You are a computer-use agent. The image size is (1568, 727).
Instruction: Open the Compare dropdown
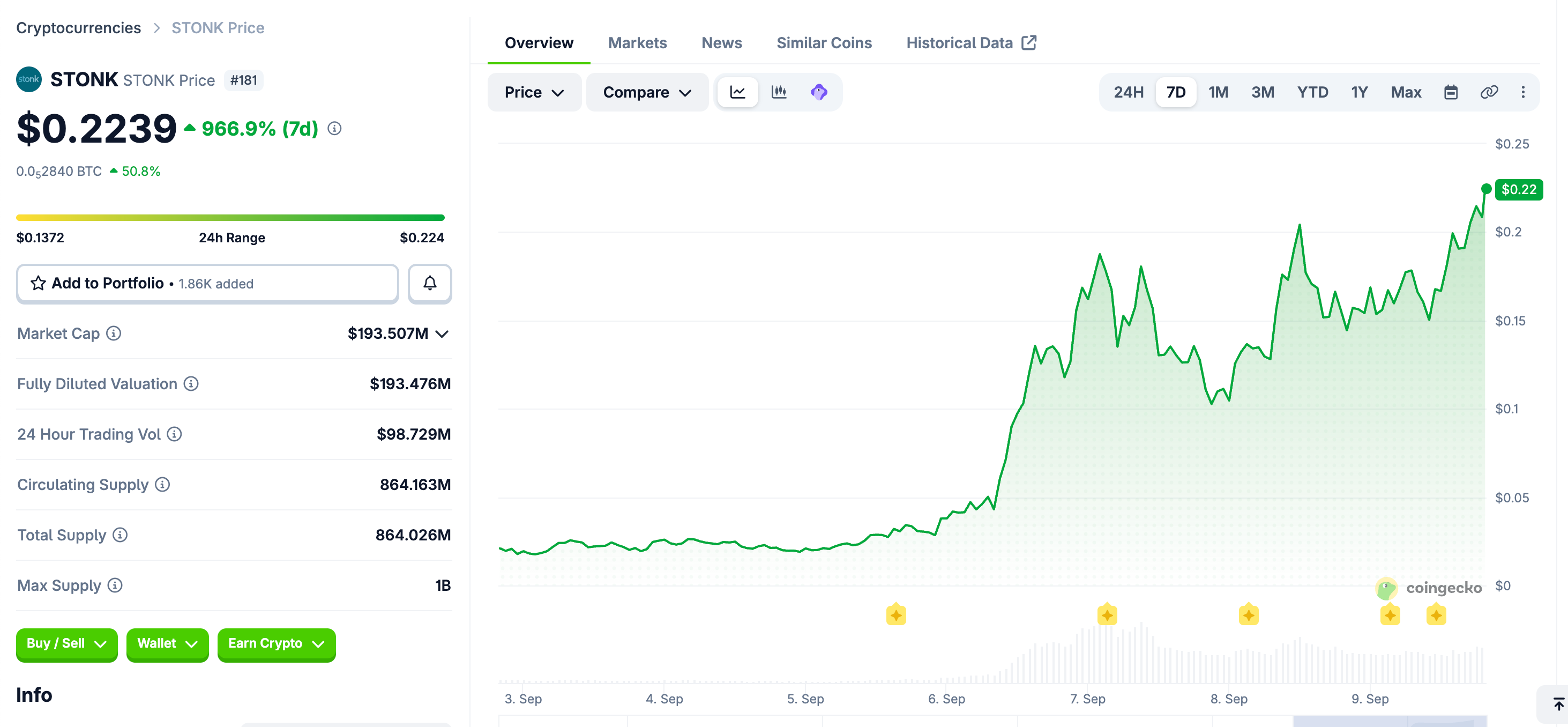click(x=647, y=92)
